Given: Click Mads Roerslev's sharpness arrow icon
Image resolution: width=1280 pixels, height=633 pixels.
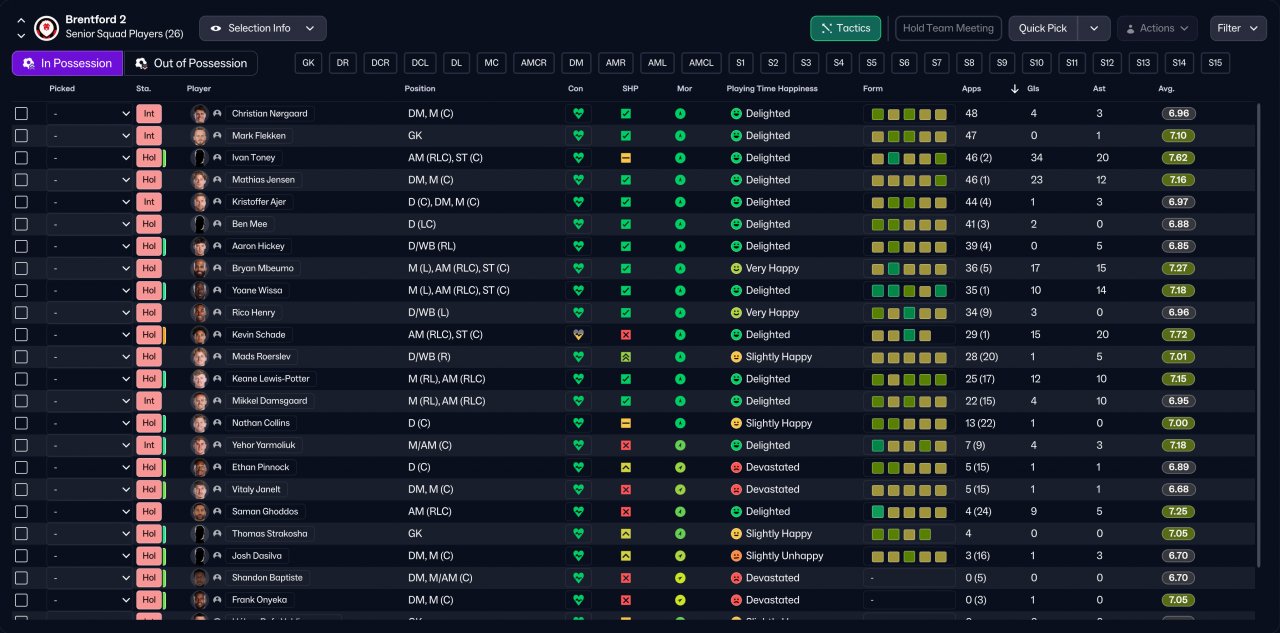Looking at the screenshot, I should (626, 357).
